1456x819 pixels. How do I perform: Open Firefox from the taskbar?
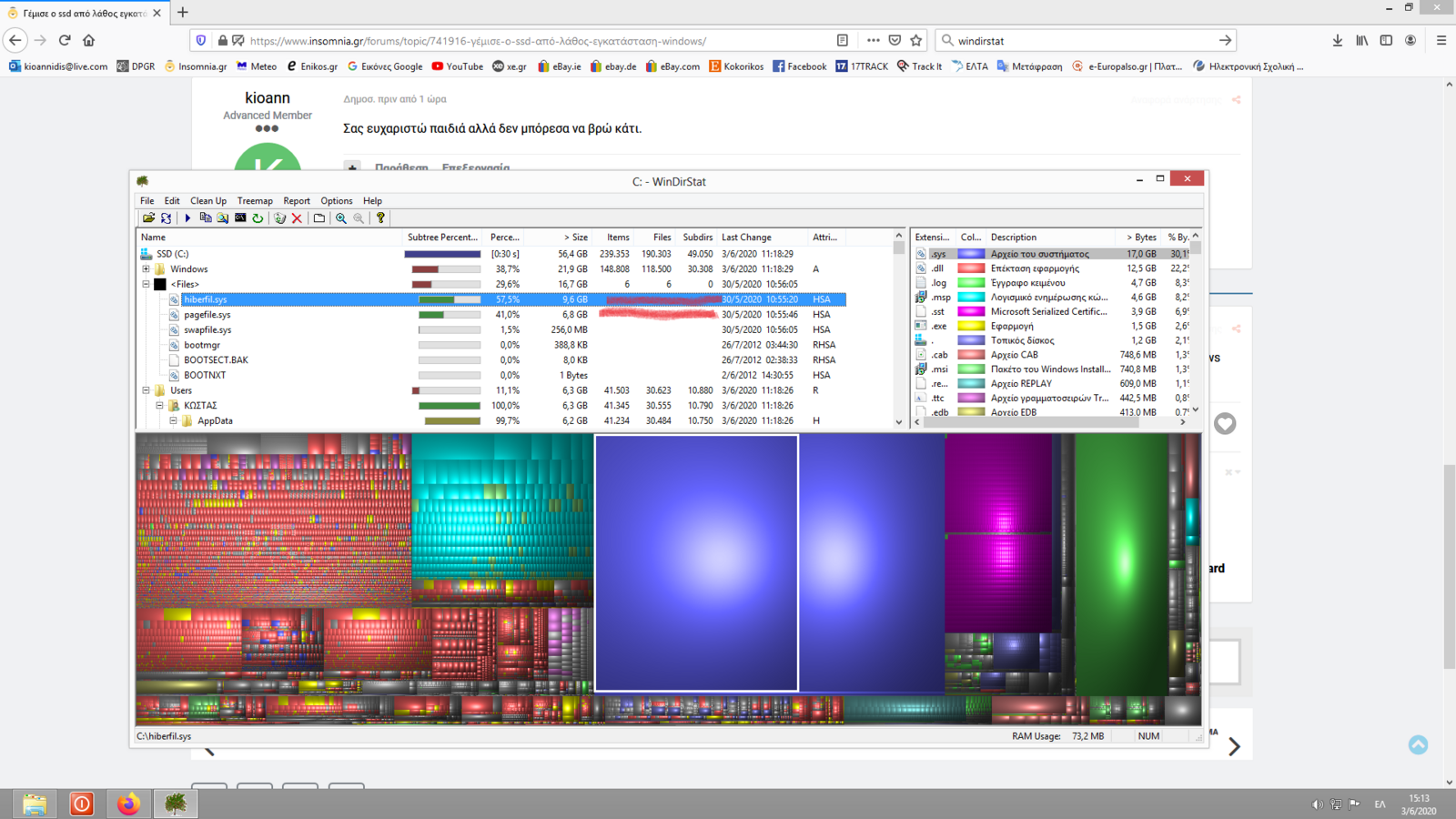click(x=128, y=804)
